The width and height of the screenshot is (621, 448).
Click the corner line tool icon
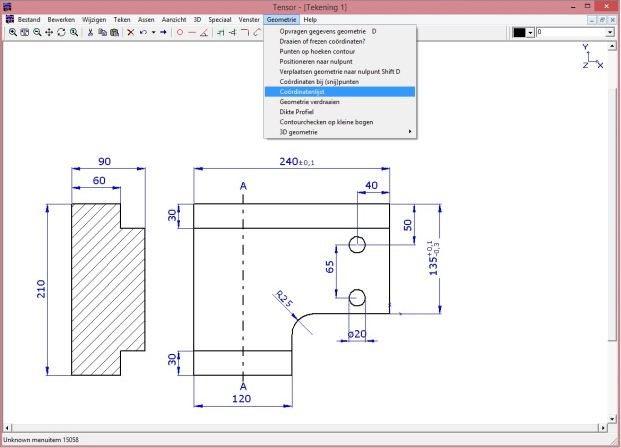click(x=245, y=32)
